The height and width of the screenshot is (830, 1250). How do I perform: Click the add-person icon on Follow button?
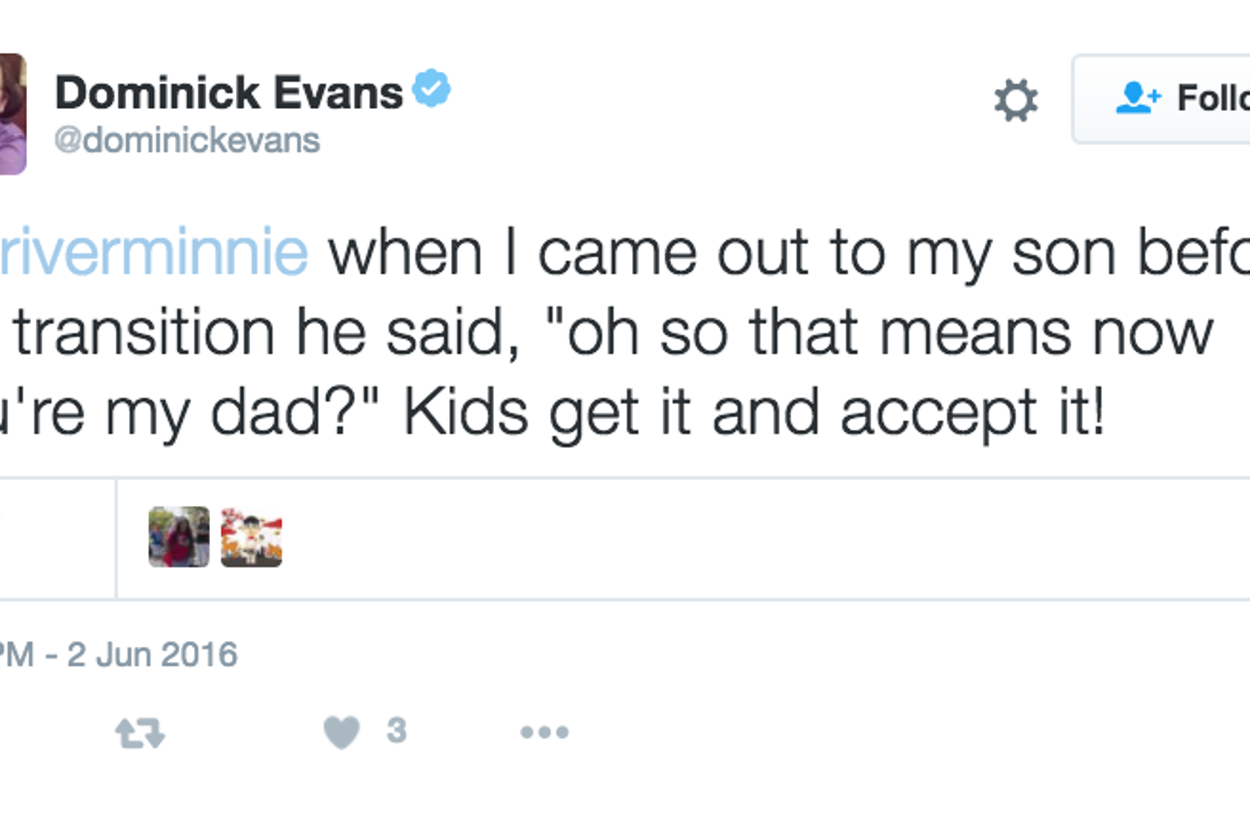pyautogui.click(x=1138, y=98)
